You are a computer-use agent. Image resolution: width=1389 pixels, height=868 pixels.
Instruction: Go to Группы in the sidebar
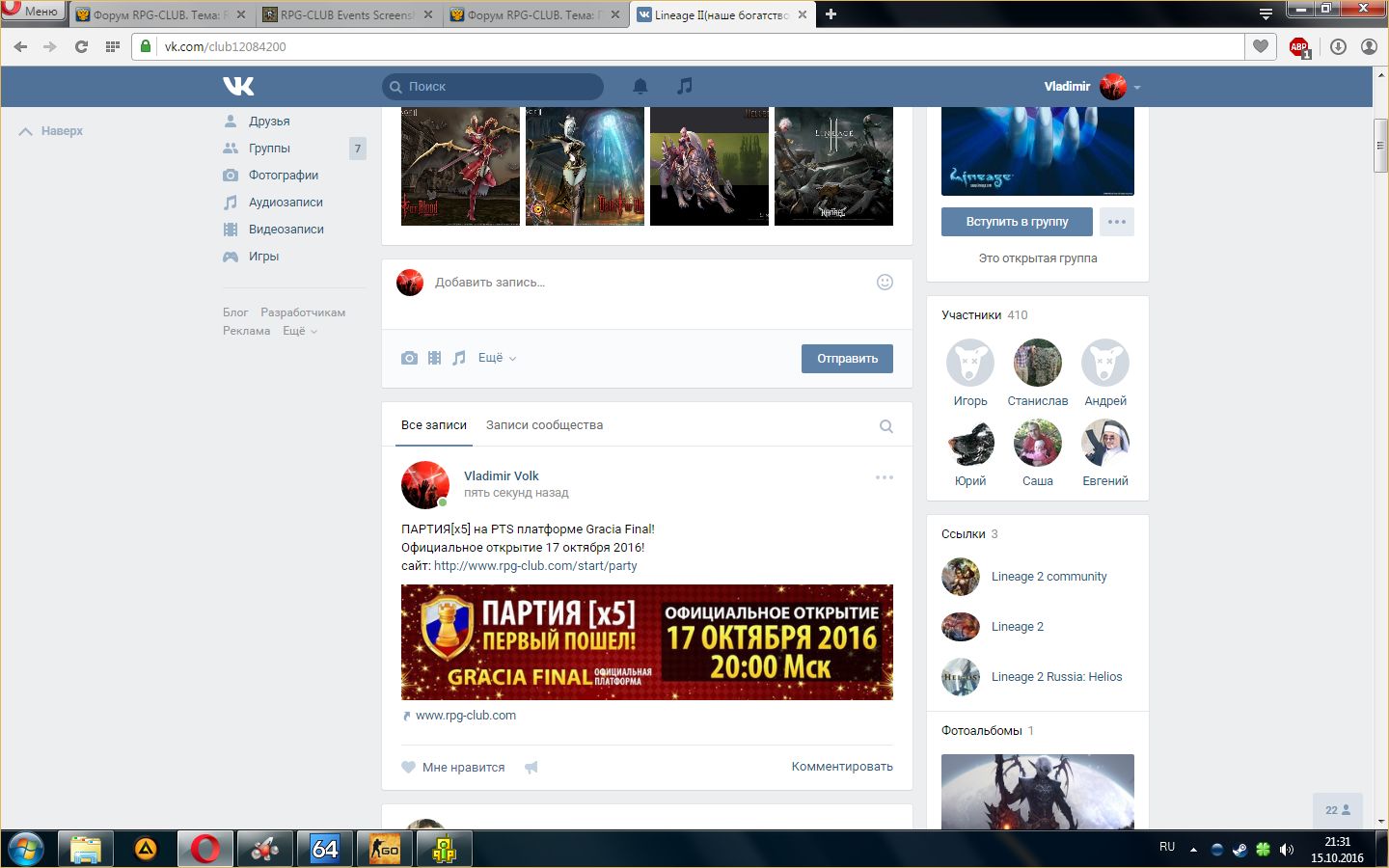point(269,149)
